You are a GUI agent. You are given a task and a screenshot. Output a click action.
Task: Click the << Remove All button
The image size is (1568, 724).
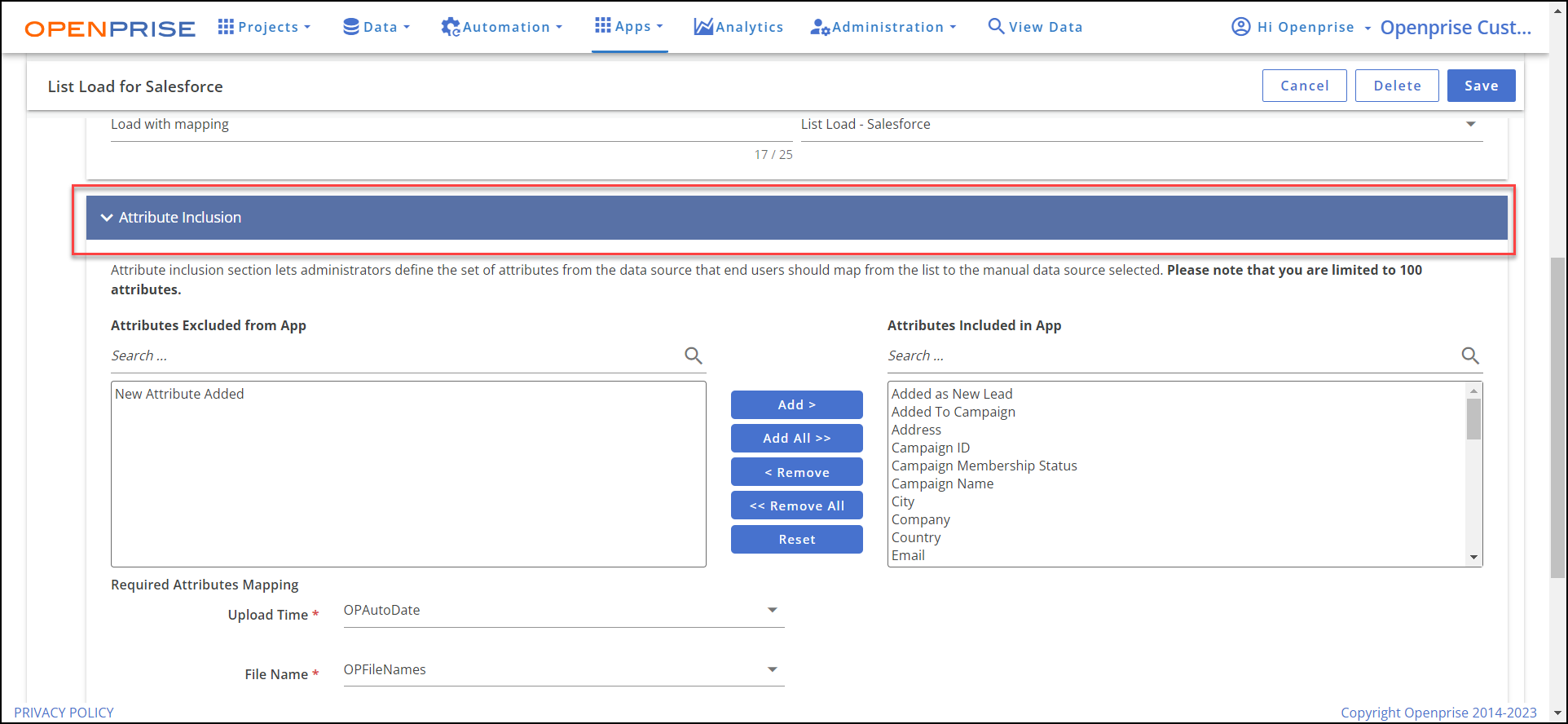pos(796,505)
